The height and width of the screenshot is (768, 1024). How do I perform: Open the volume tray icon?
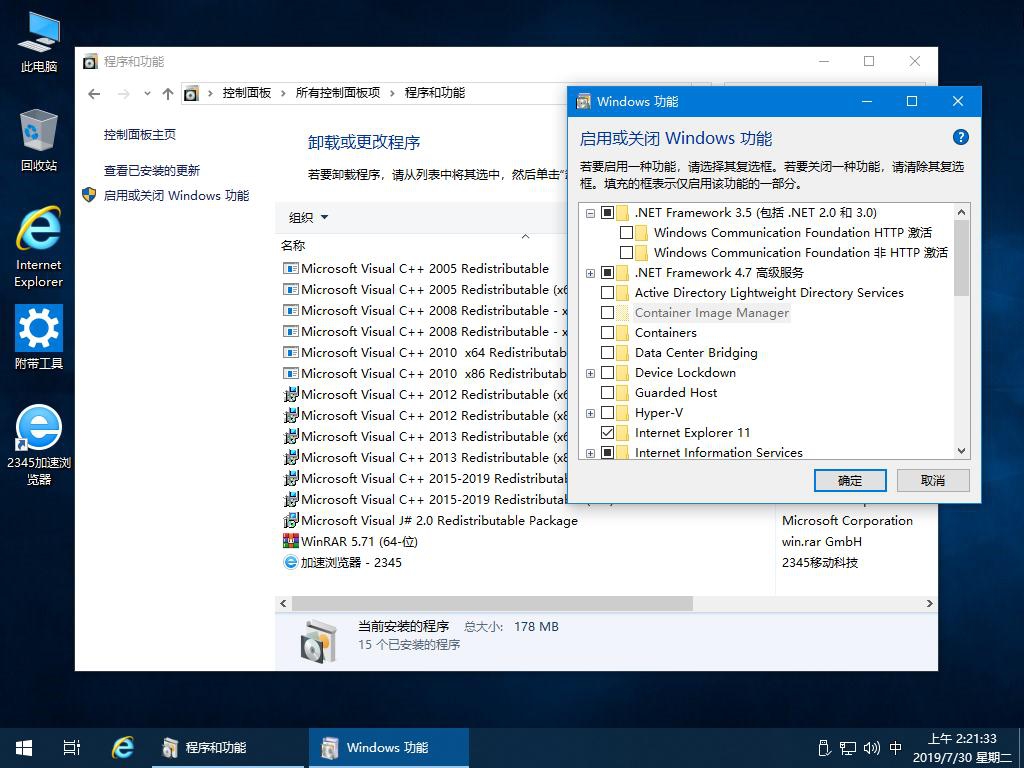[871, 748]
